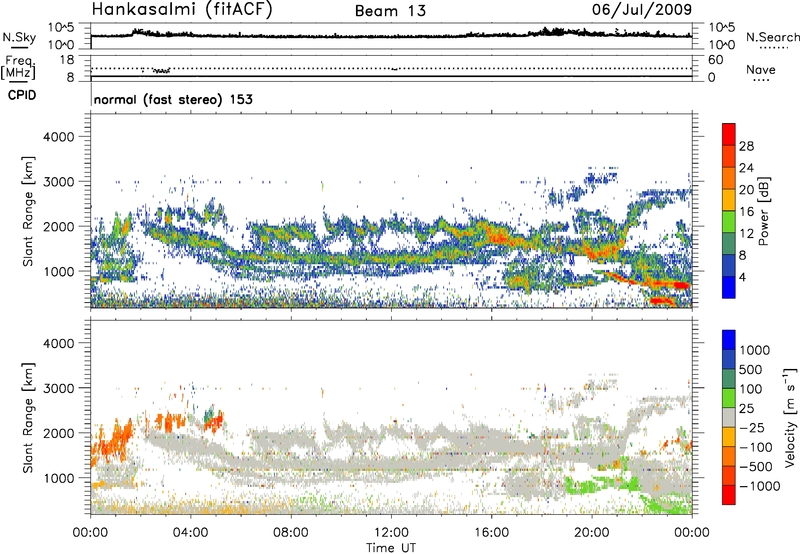Click the date 06/Jul/2009
The width and height of the screenshot is (800, 554).
(642, 9)
